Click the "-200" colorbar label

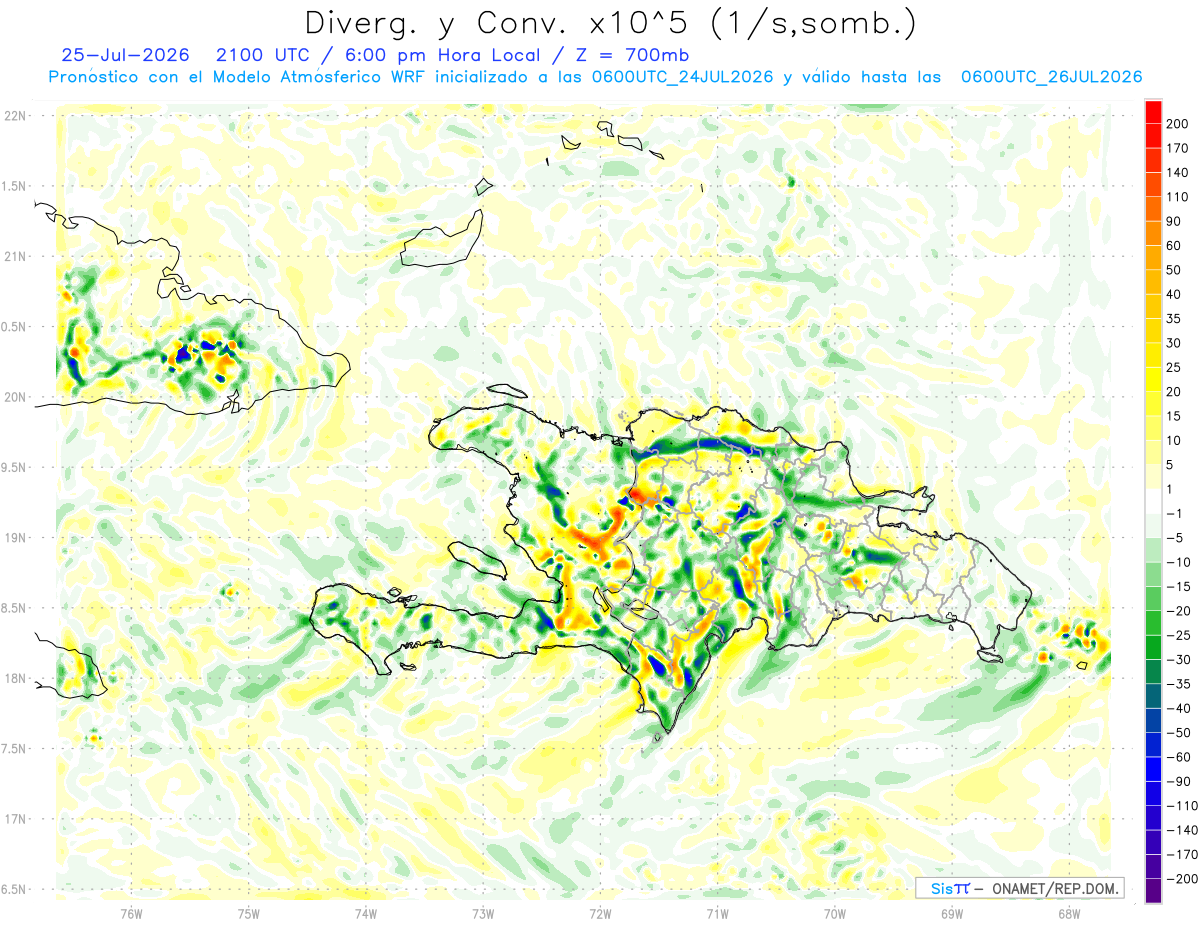[x=1181, y=879]
